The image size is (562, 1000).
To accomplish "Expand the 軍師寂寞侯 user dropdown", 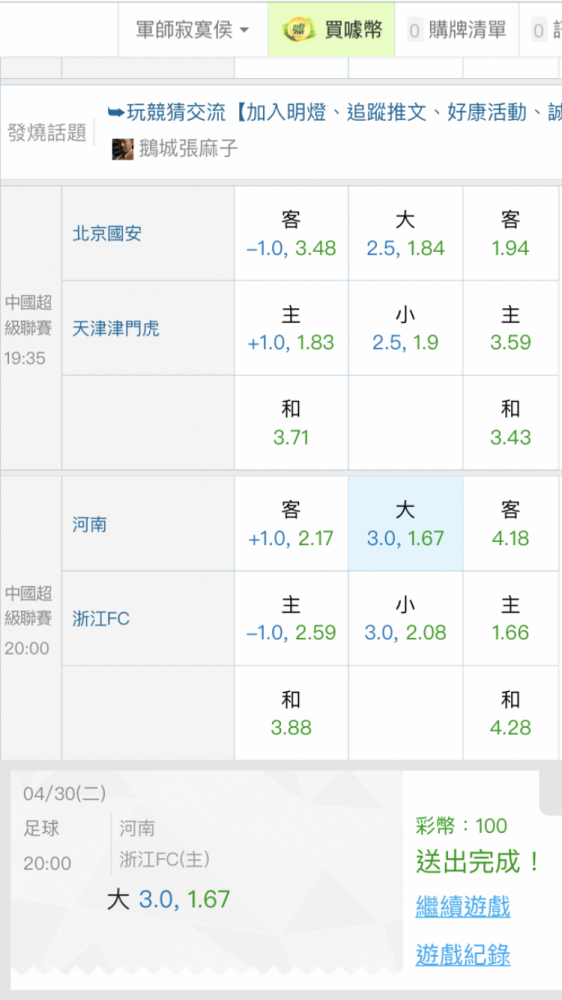I will click(193, 29).
